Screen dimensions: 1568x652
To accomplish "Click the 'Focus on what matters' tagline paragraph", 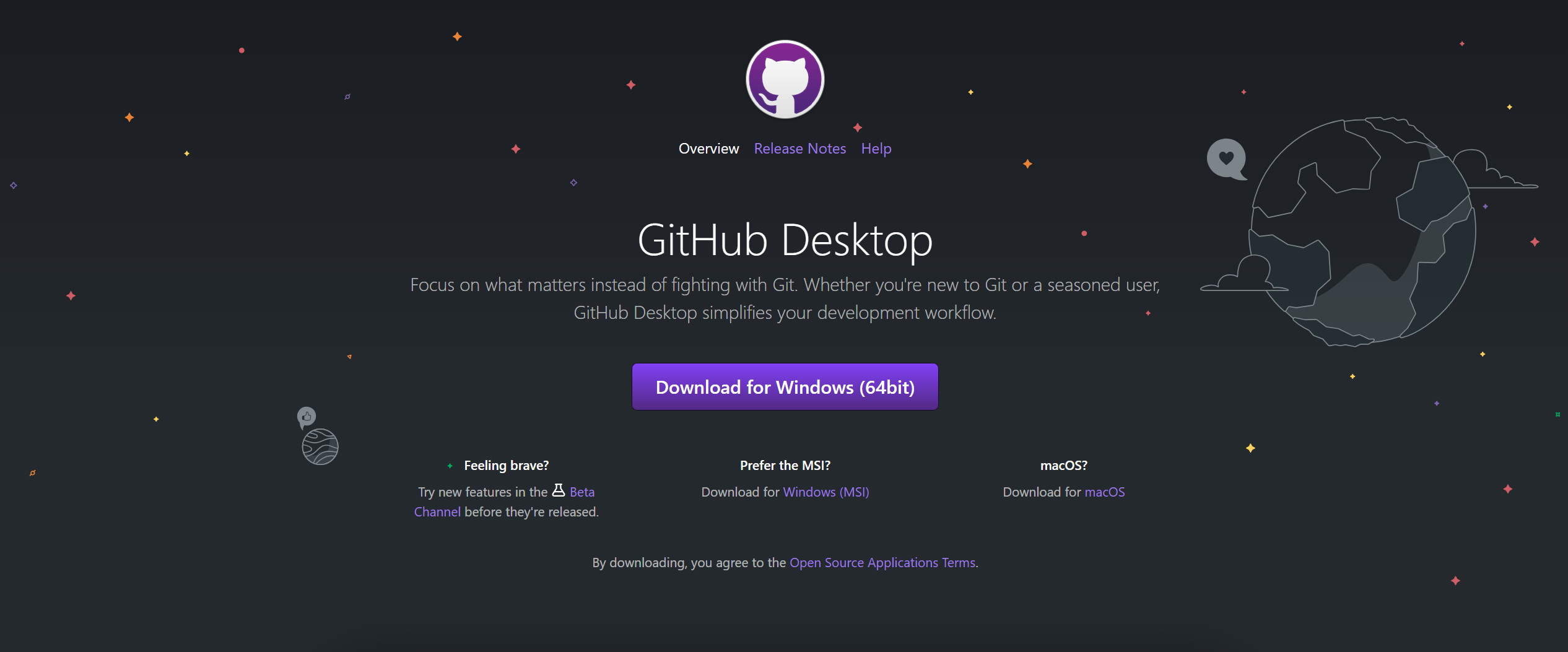I will point(785,298).
